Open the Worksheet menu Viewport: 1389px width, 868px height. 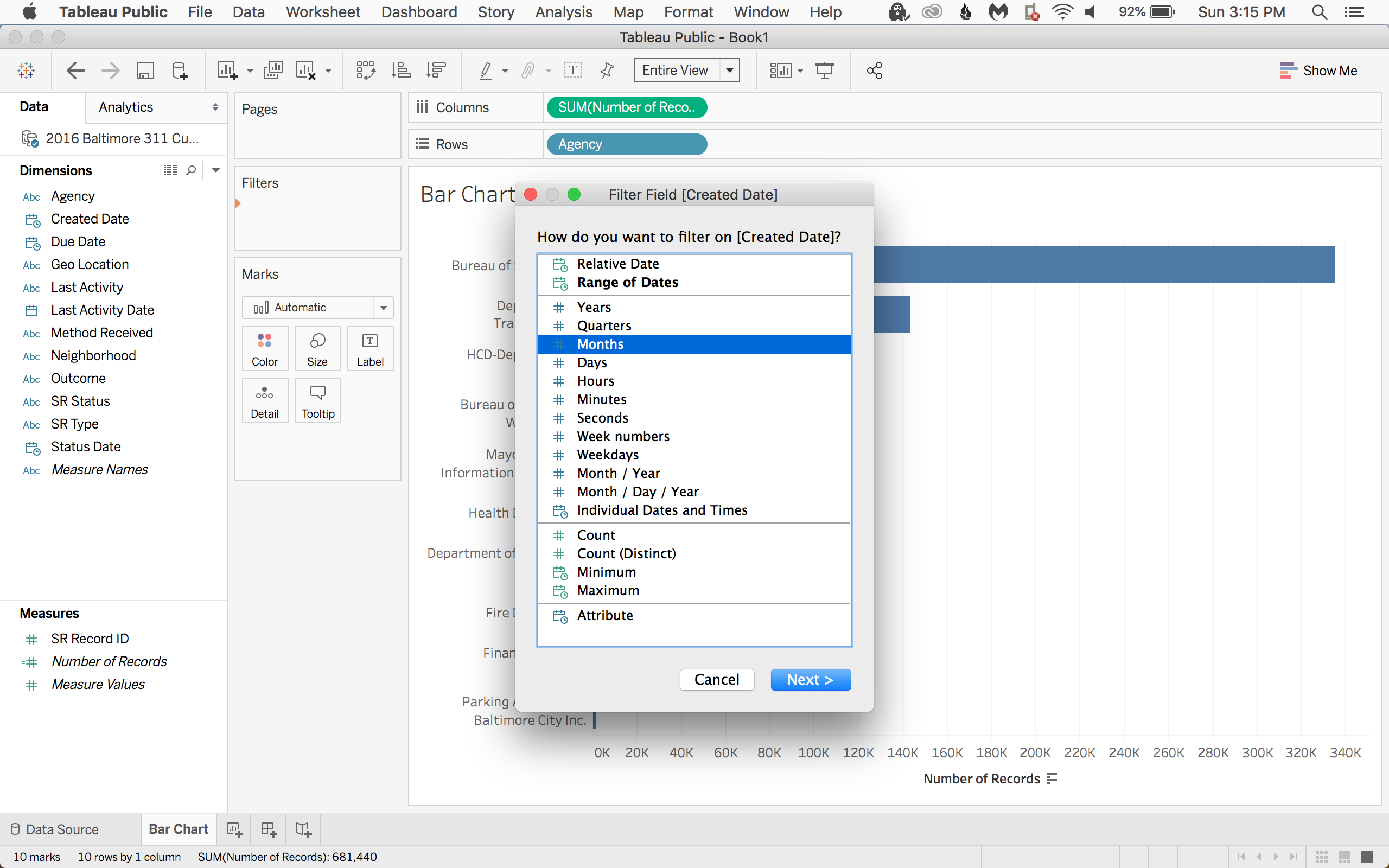(323, 12)
